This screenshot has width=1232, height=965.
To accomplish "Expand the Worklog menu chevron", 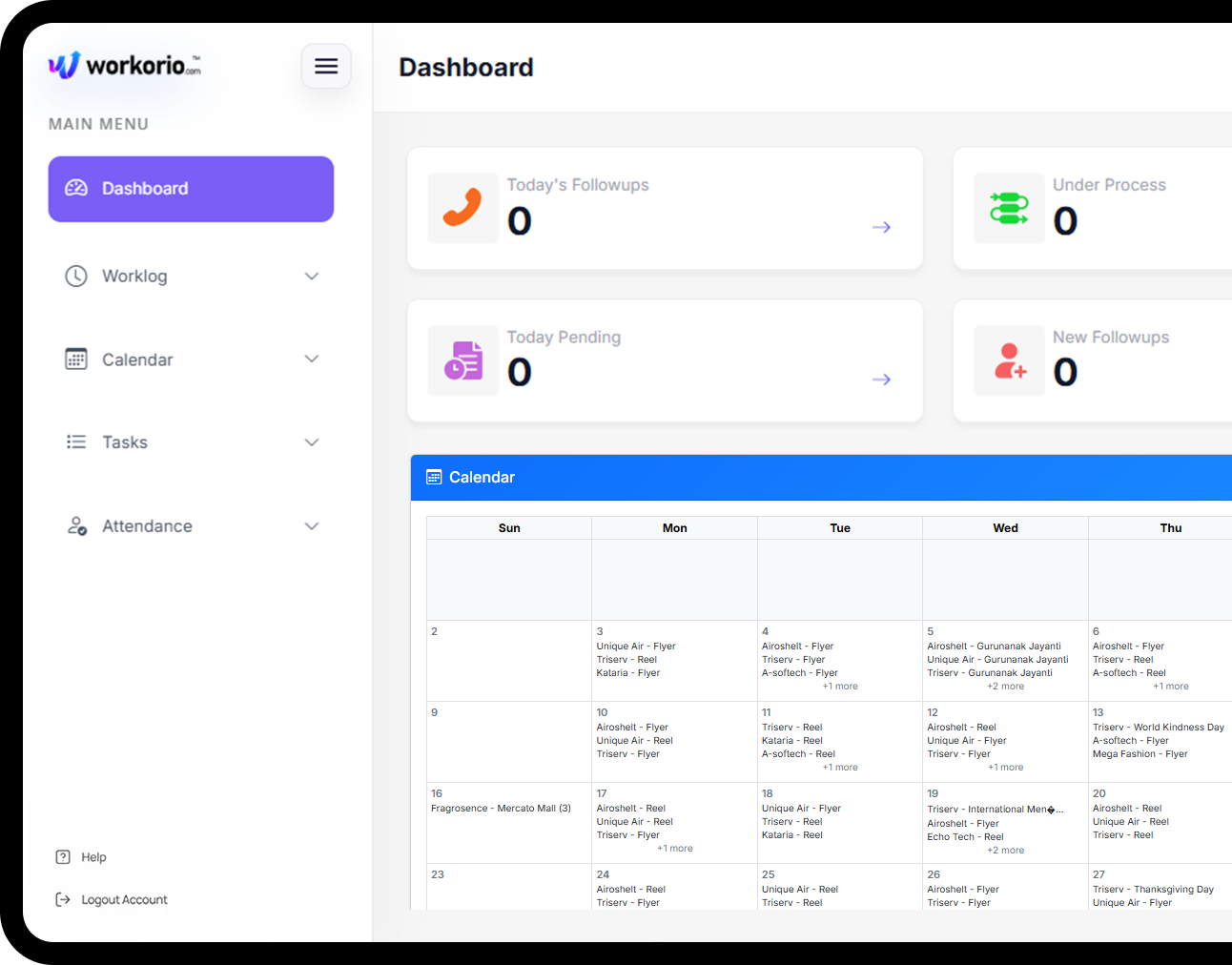I will 311,277.
